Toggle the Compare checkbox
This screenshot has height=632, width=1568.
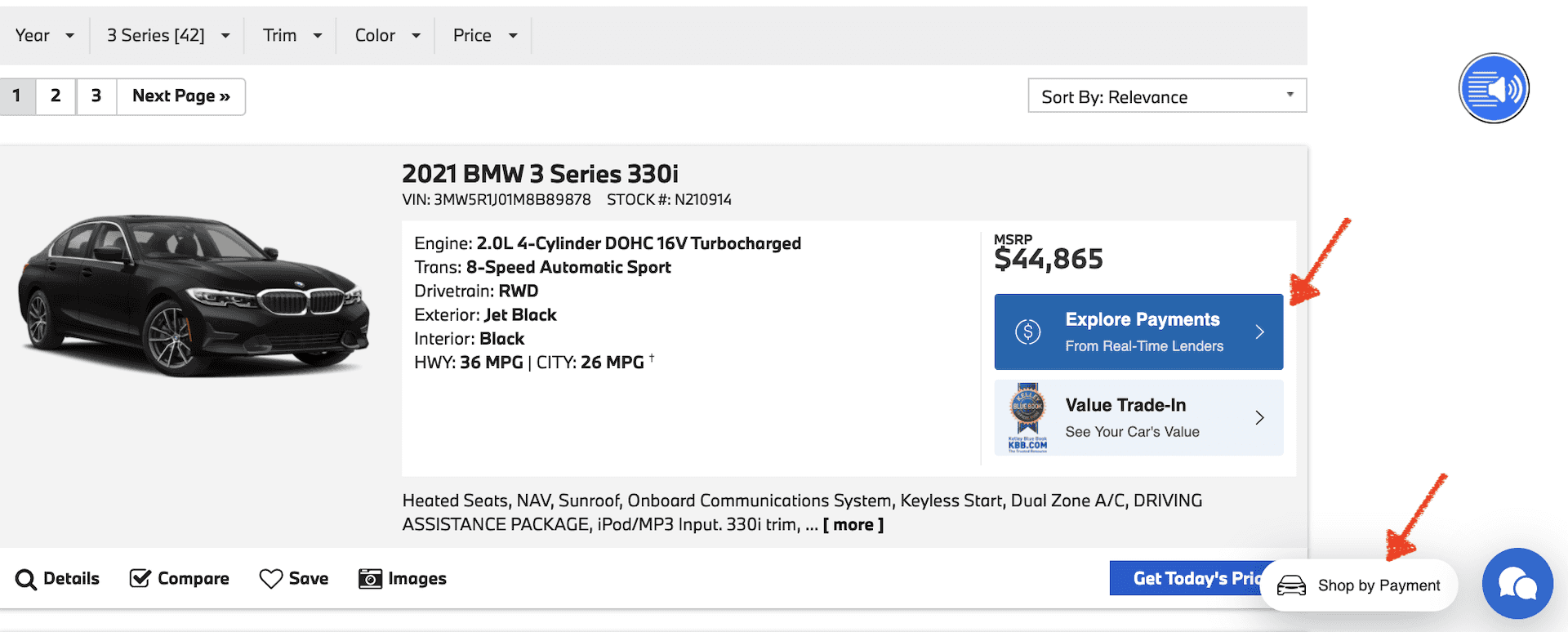point(140,578)
